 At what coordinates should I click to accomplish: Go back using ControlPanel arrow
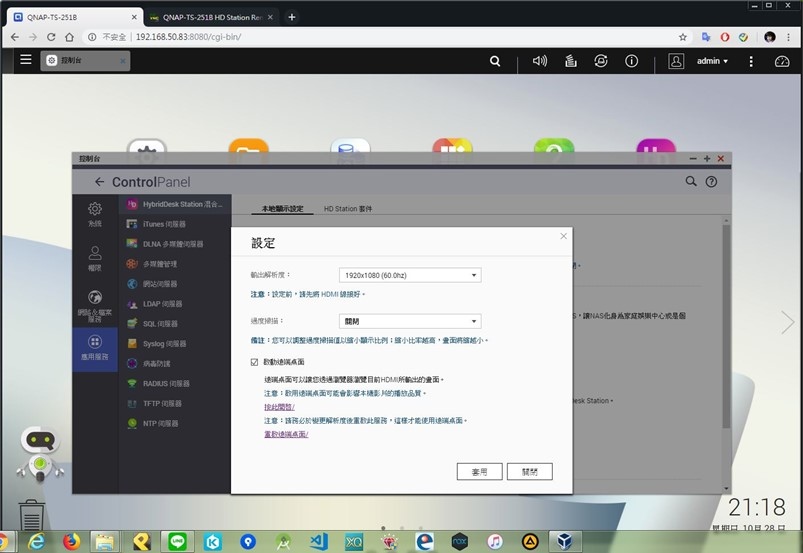point(99,182)
